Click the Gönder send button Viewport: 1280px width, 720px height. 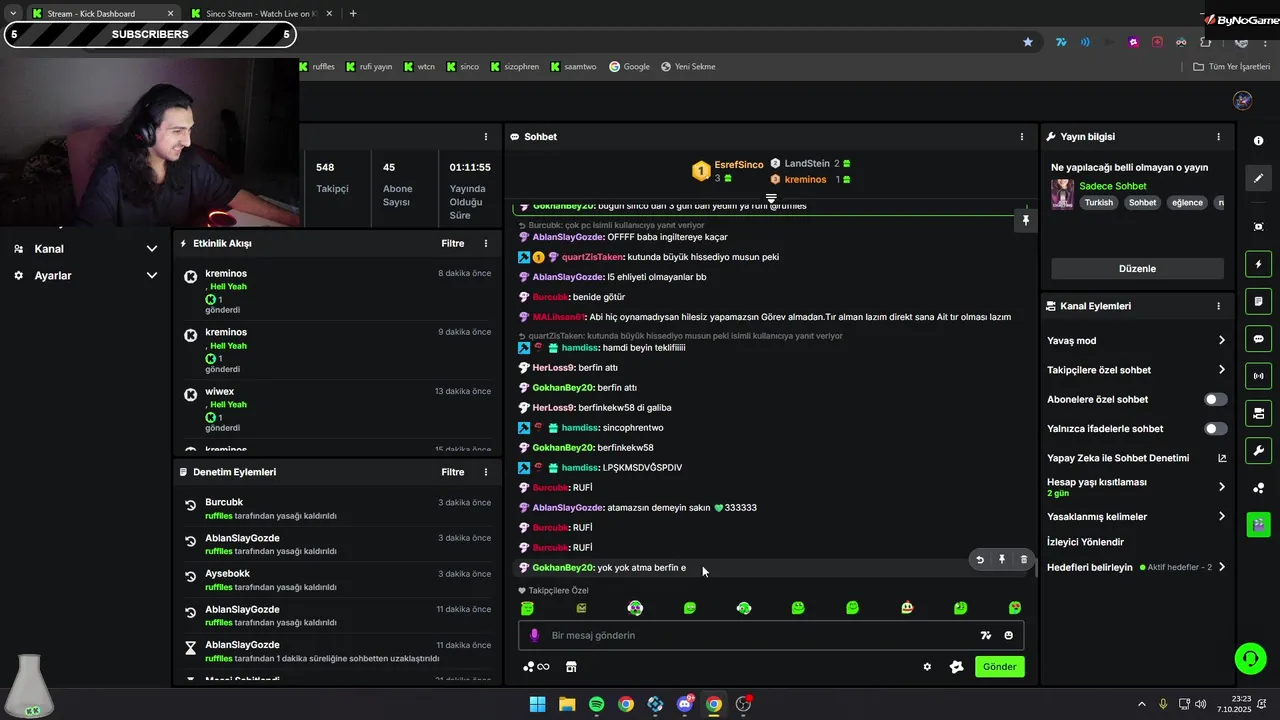coord(999,667)
